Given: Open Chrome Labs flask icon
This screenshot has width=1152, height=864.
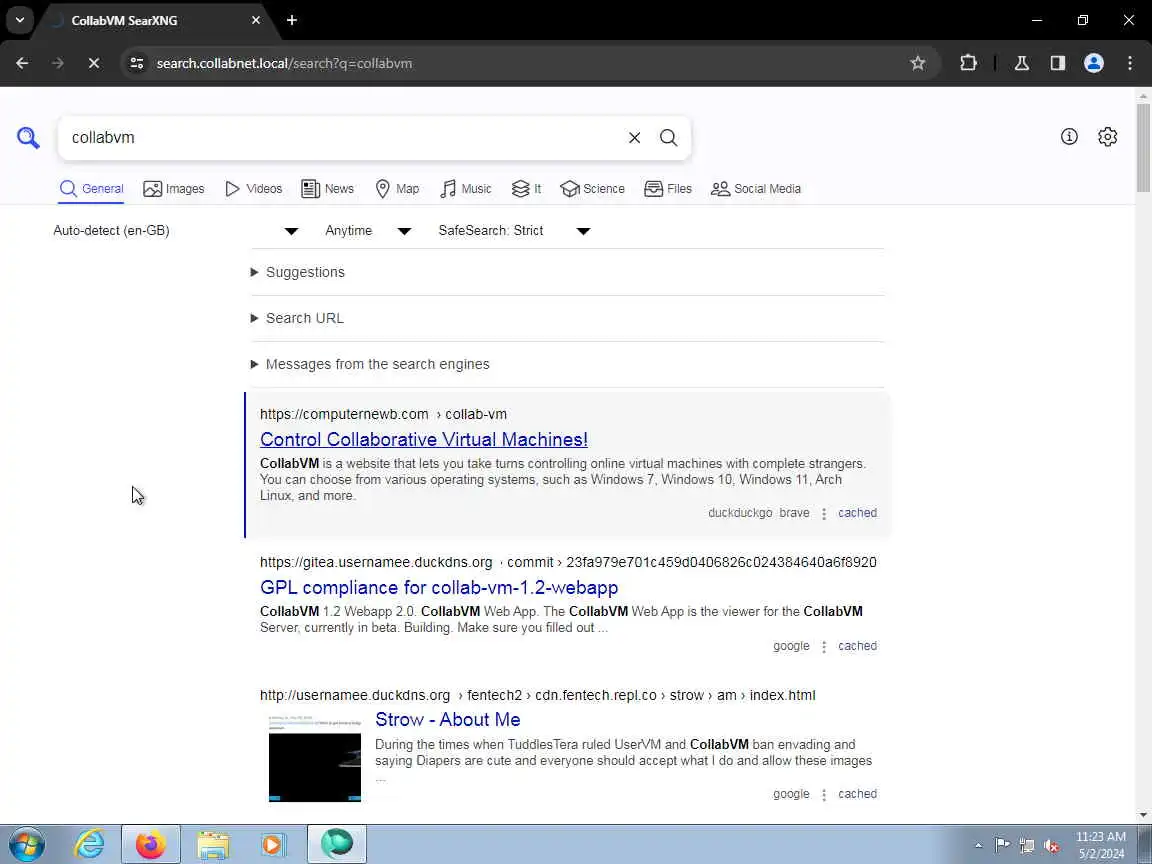Looking at the screenshot, I should pyautogui.click(x=1021, y=63).
